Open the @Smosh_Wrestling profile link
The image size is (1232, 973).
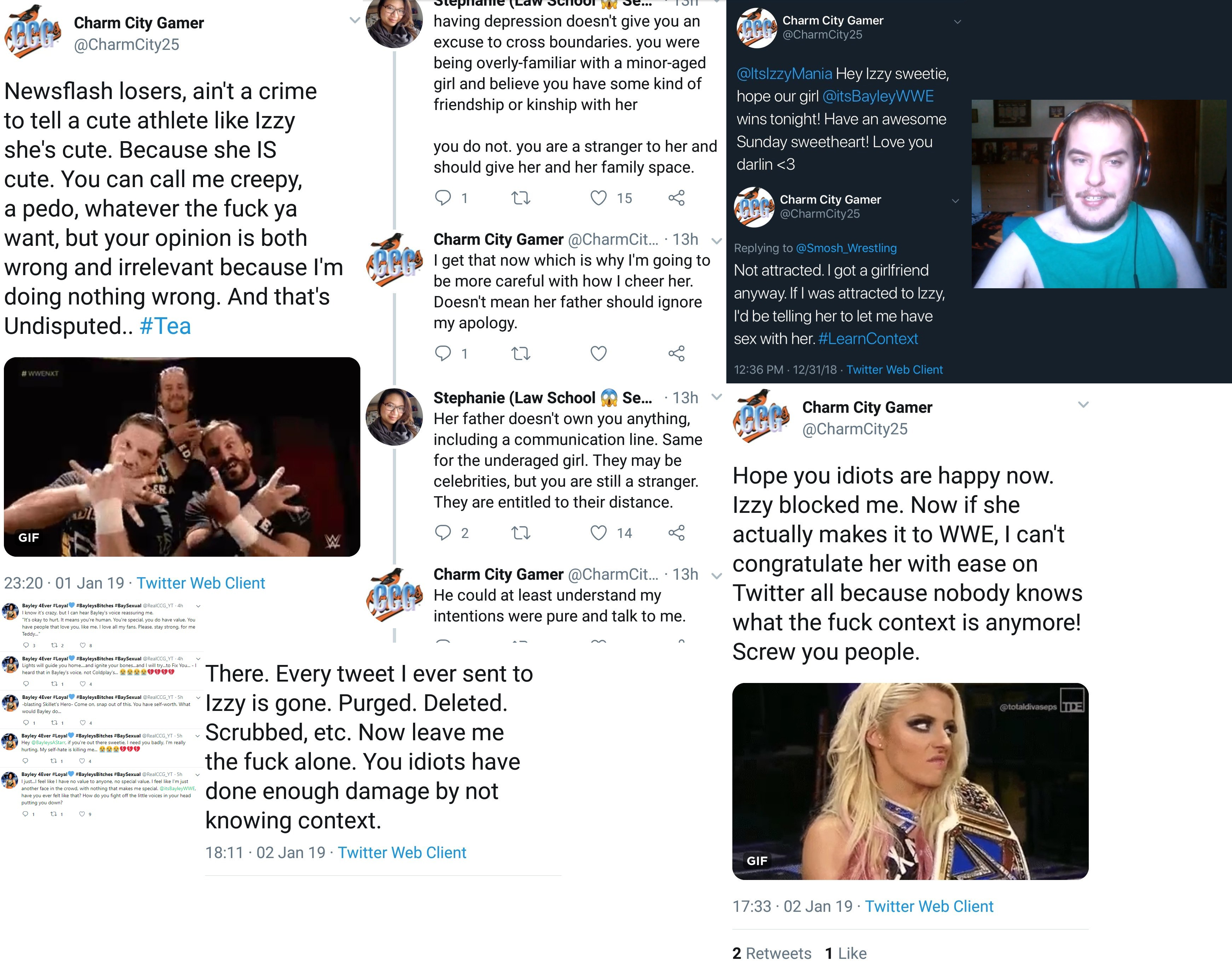tap(846, 248)
